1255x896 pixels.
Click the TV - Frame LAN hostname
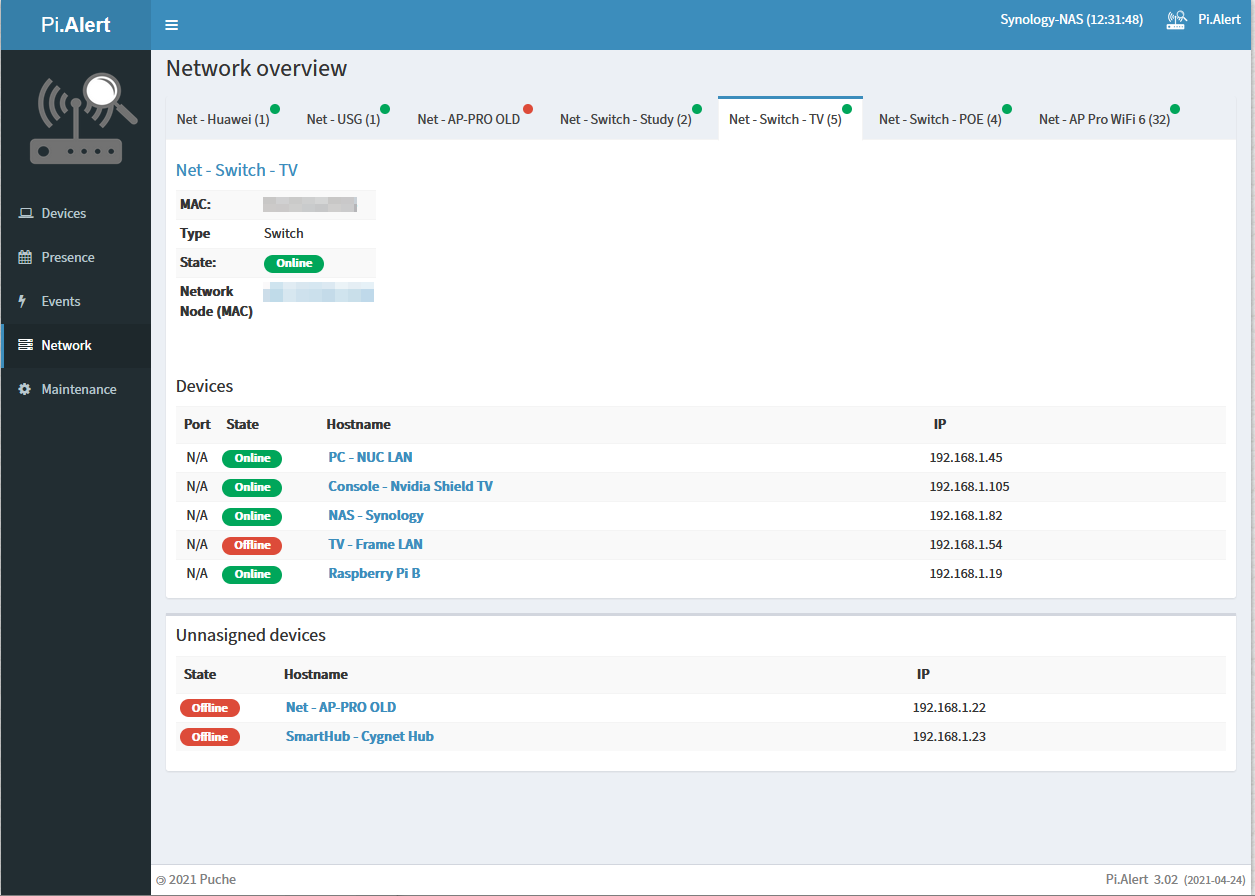click(375, 544)
